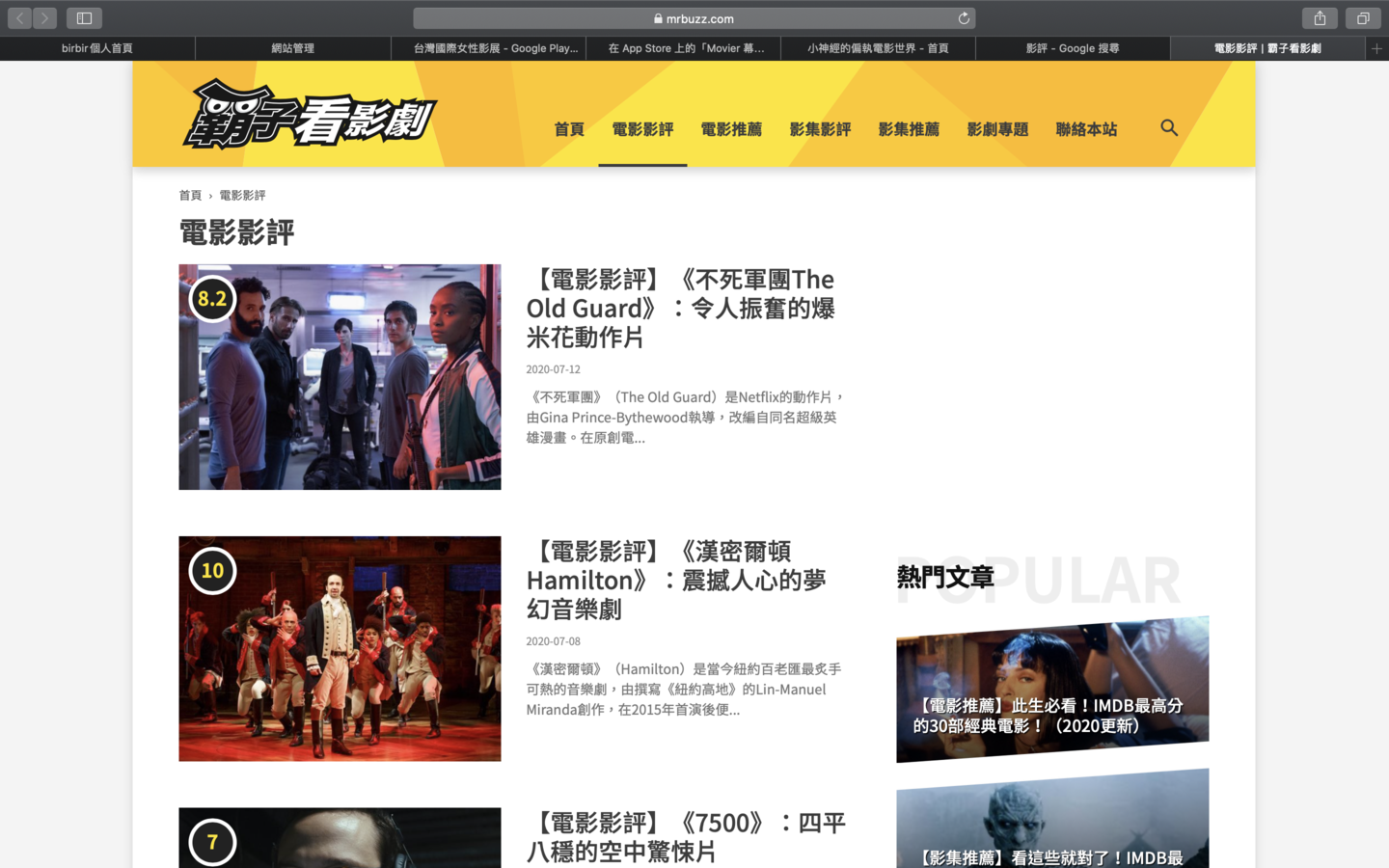Image resolution: width=1389 pixels, height=868 pixels.
Task: Switch to the 小神經的偏執電影世界 tab
Action: [878, 48]
